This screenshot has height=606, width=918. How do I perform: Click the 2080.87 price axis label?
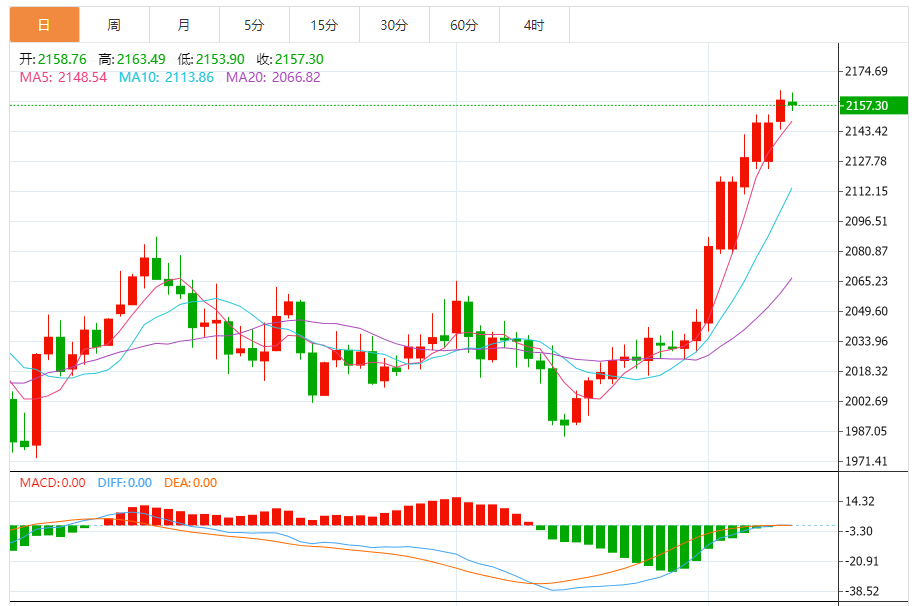866,251
